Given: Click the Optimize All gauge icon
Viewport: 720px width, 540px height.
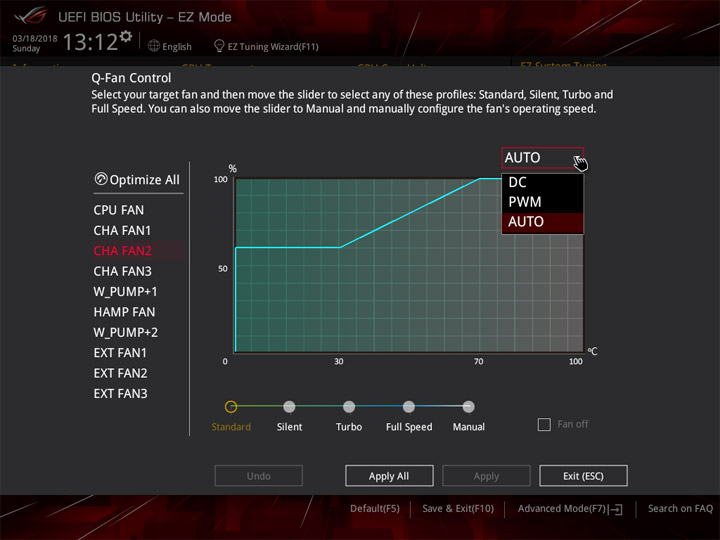Looking at the screenshot, I should (101, 179).
